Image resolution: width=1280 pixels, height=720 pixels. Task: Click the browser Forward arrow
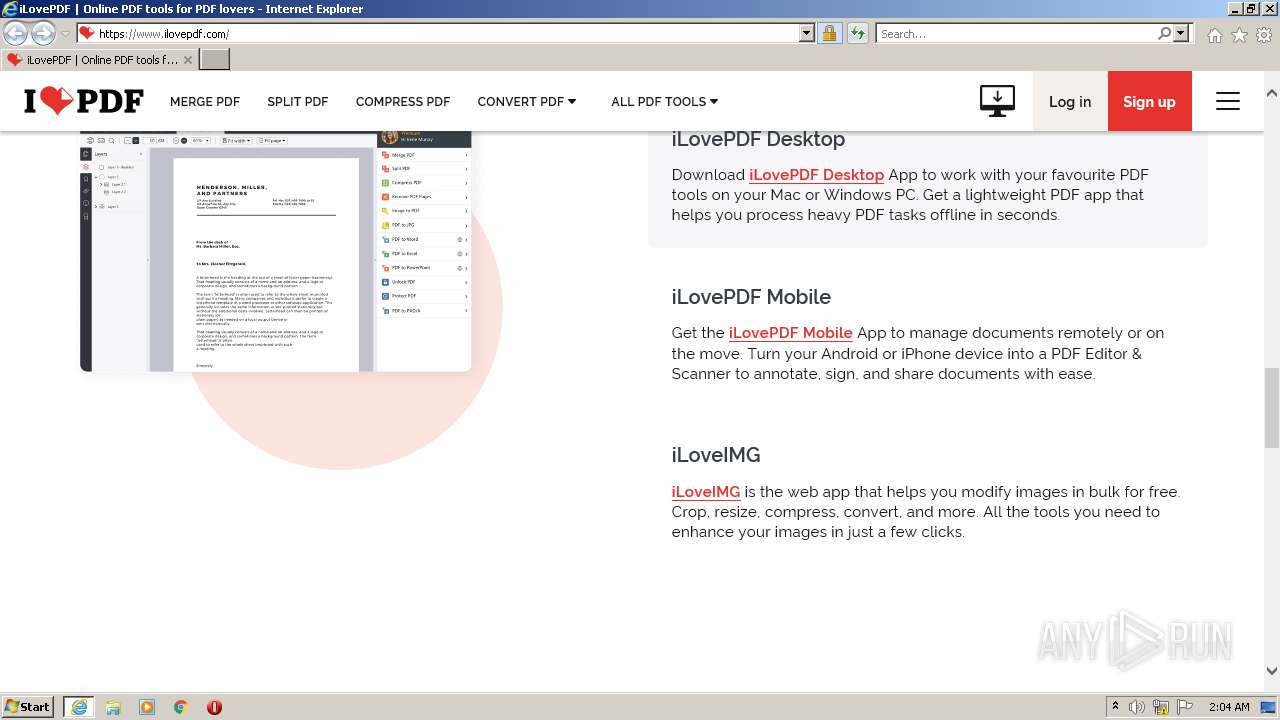click(43, 33)
